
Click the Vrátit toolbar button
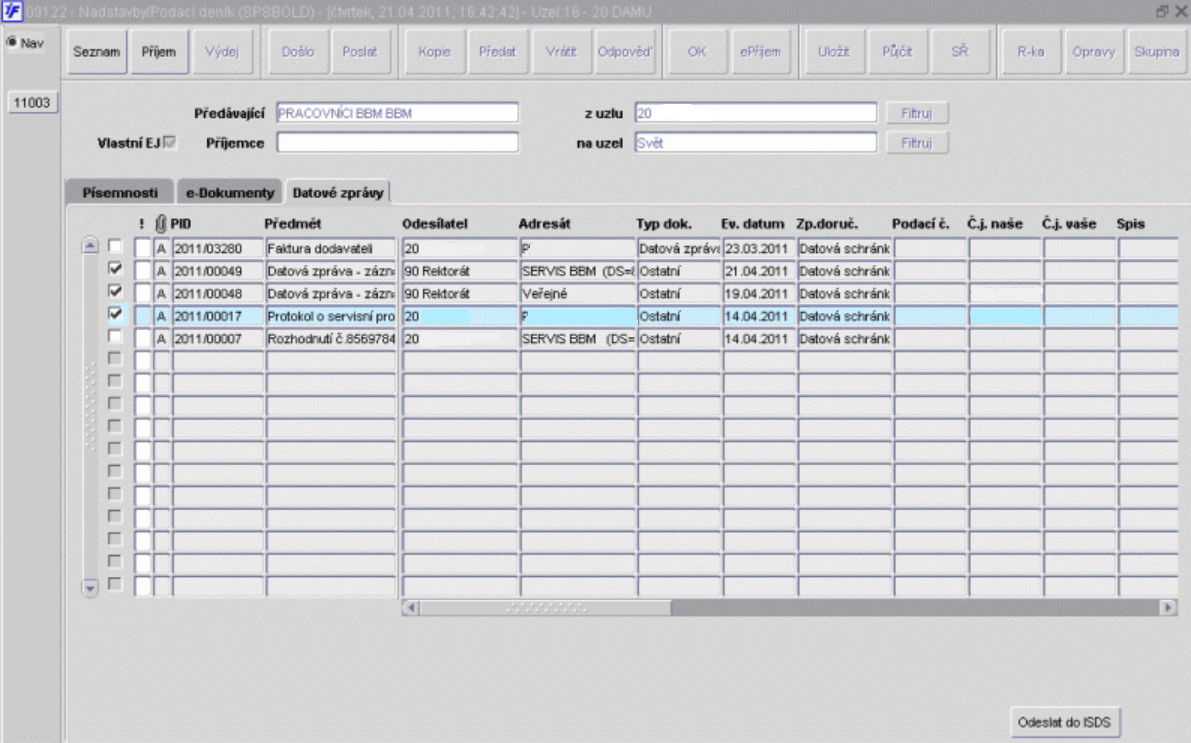click(x=561, y=52)
